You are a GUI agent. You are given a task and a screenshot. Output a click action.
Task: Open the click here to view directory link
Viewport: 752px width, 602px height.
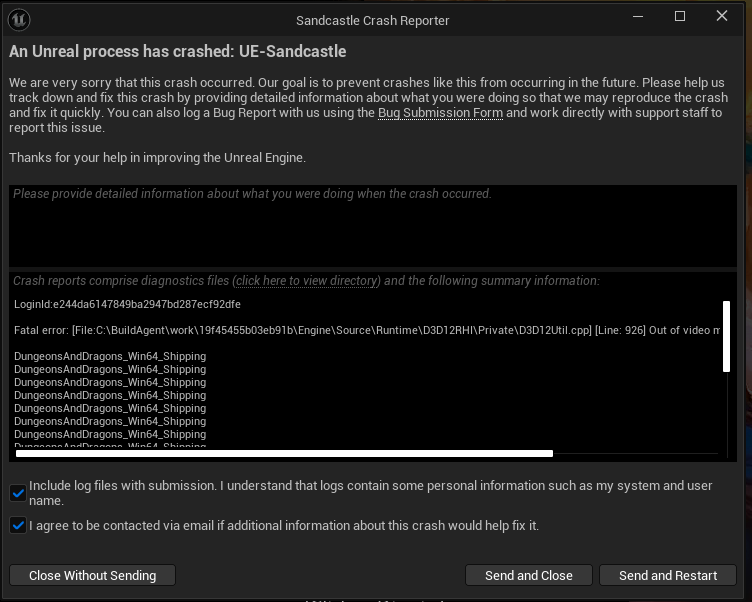306,281
